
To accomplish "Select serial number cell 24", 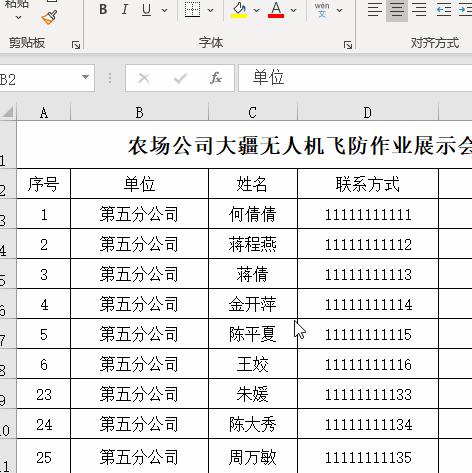I will click(x=44, y=424).
